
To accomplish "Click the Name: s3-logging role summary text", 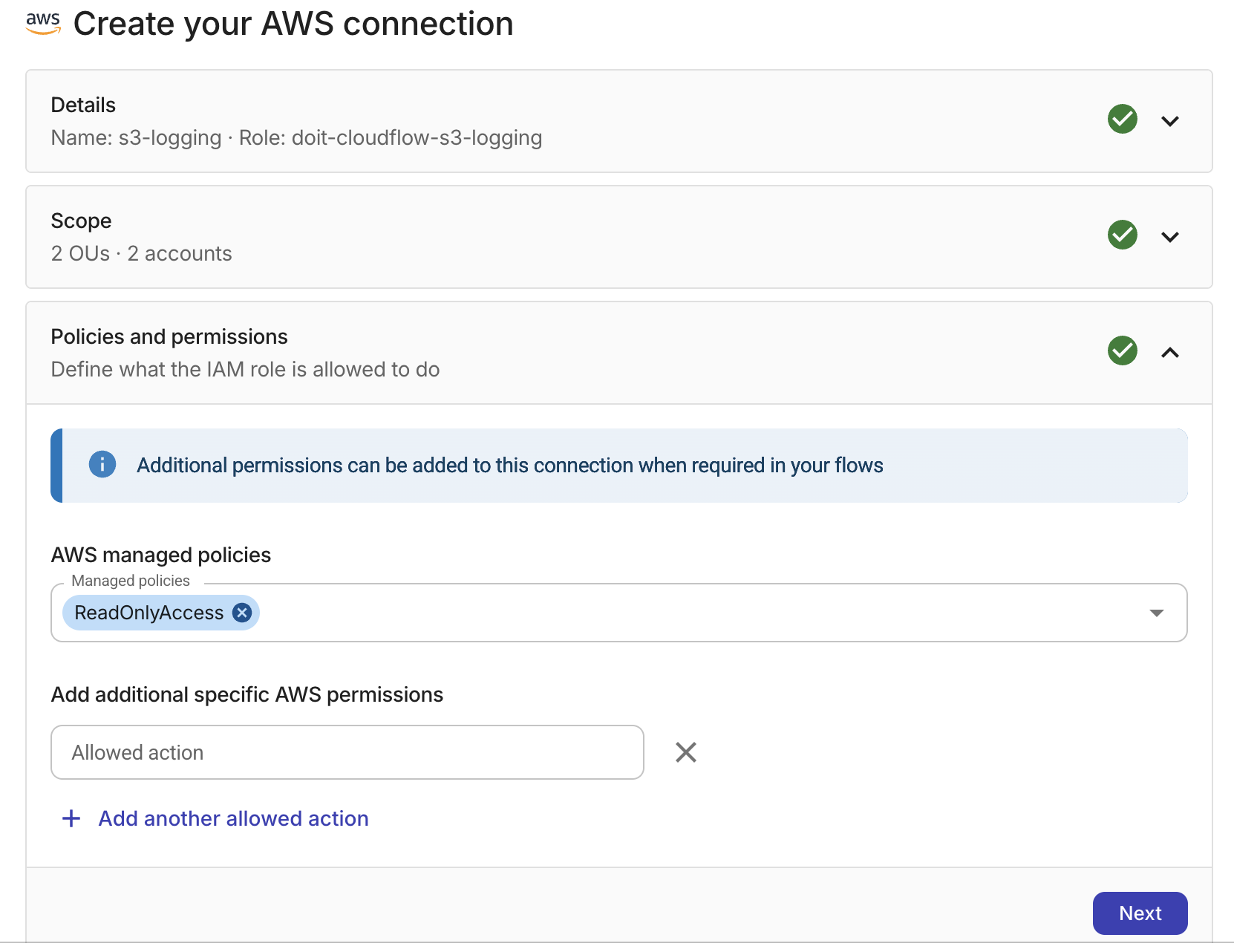I will 296,137.
